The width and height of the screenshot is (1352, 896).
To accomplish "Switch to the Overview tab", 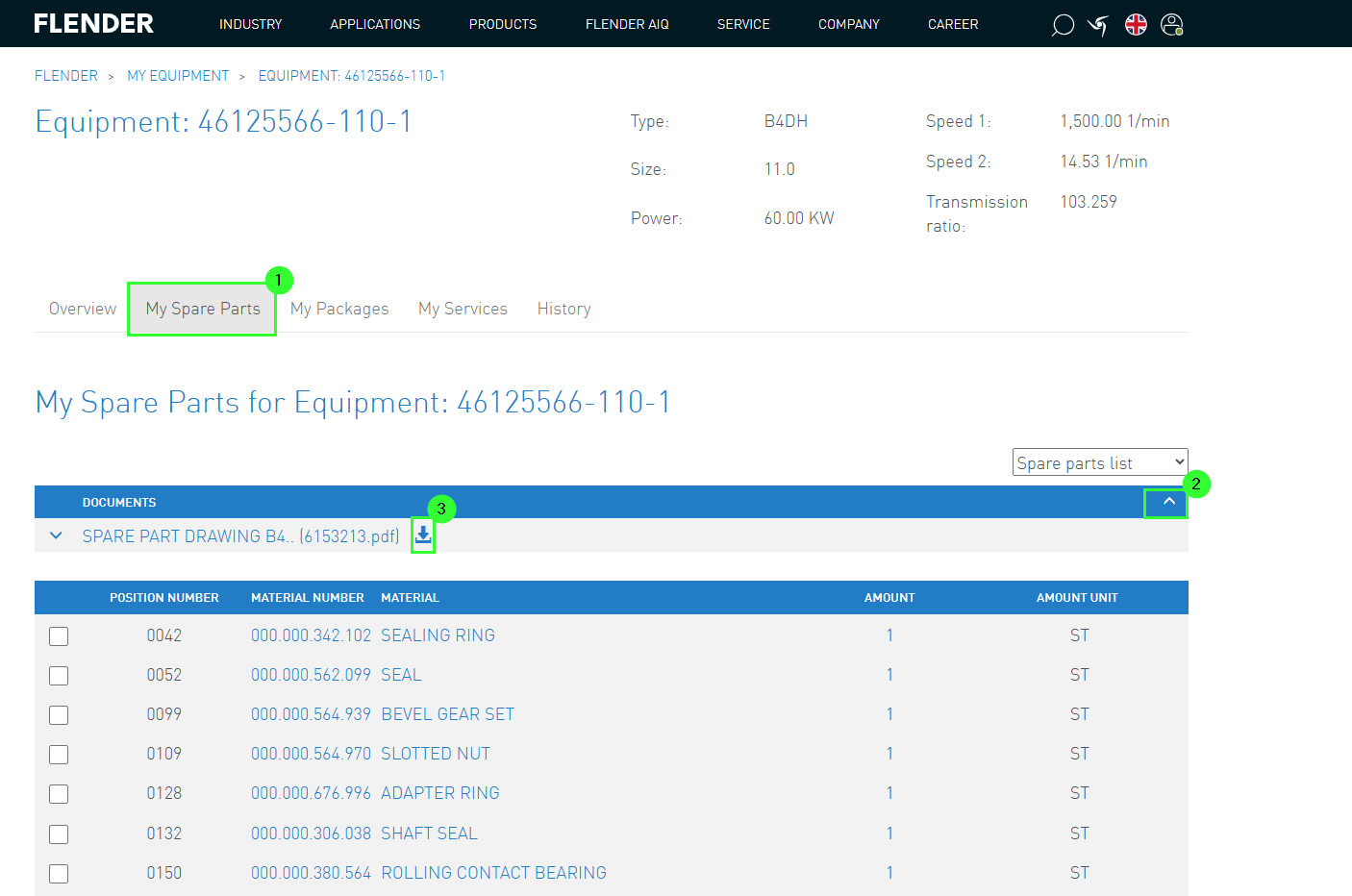I will pyautogui.click(x=83, y=309).
